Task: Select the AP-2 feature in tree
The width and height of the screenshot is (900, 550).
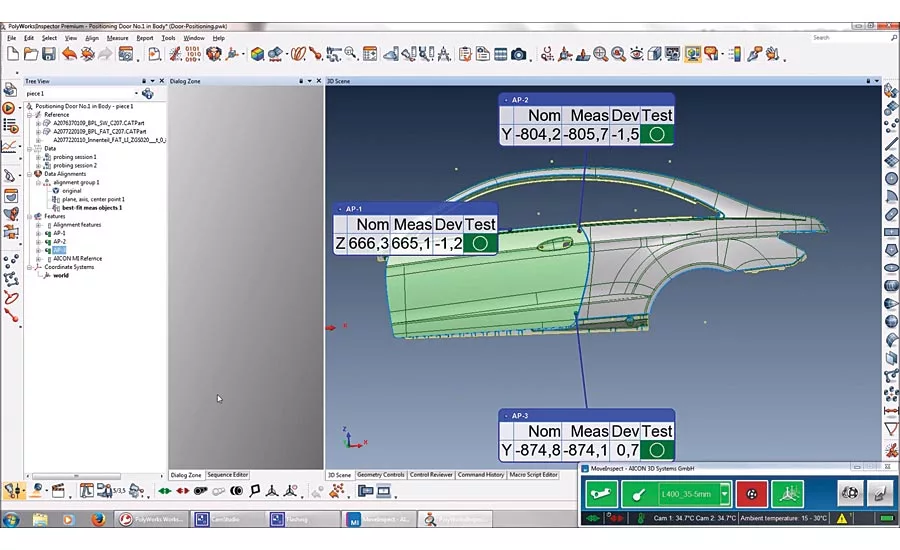Action: 60,242
